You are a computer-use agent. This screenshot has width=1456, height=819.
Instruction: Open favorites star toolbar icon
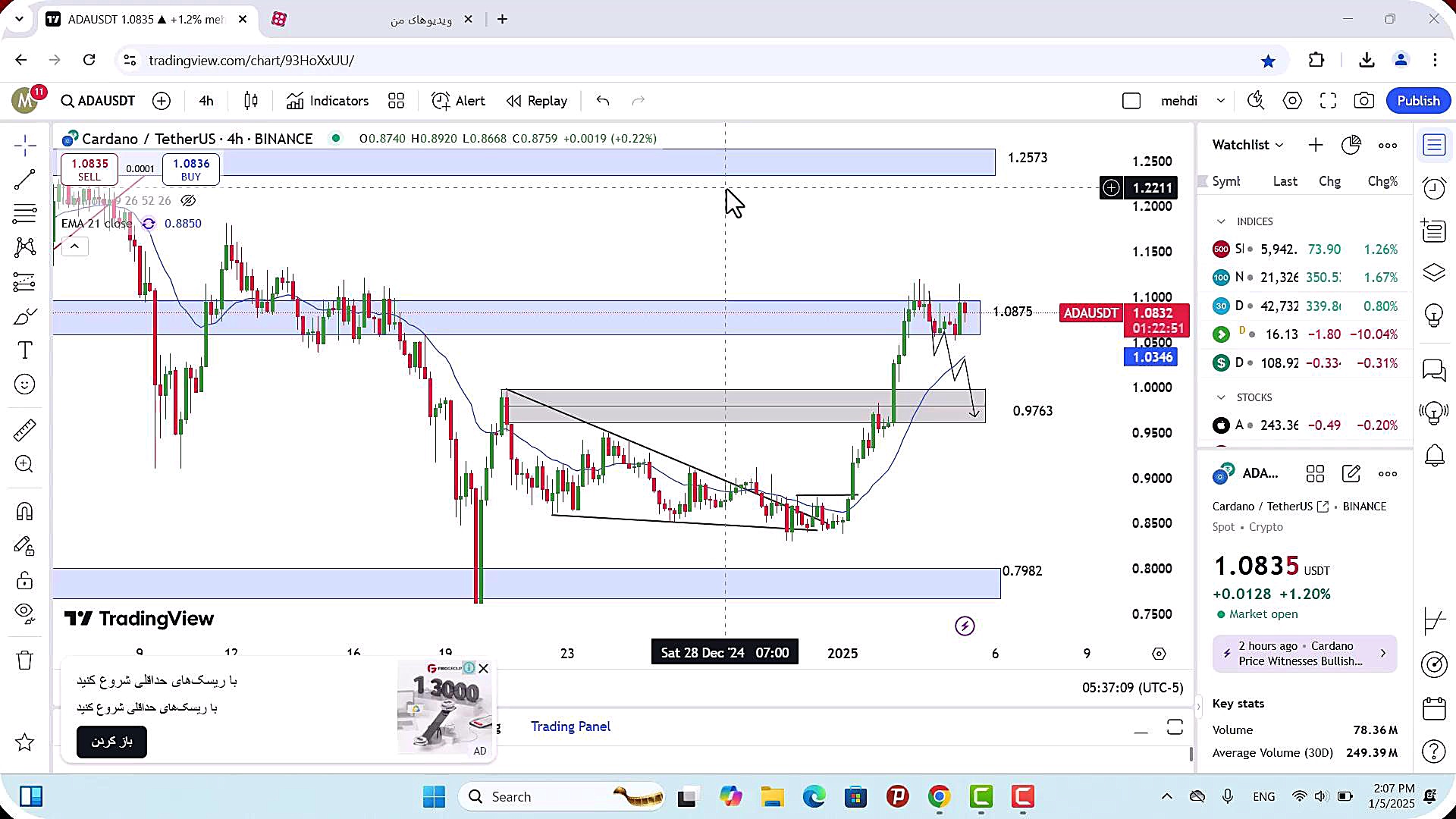click(x=25, y=742)
